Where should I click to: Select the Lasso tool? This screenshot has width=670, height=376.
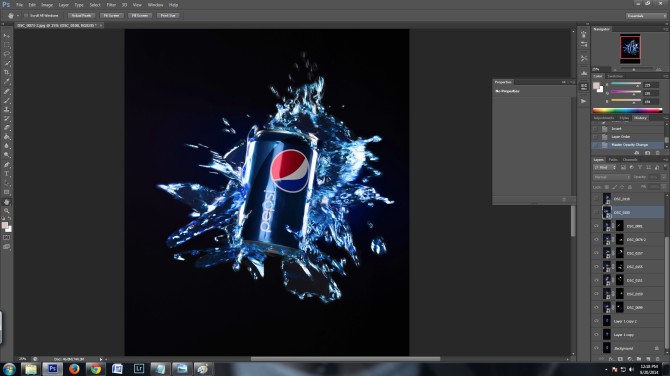(x=7, y=54)
